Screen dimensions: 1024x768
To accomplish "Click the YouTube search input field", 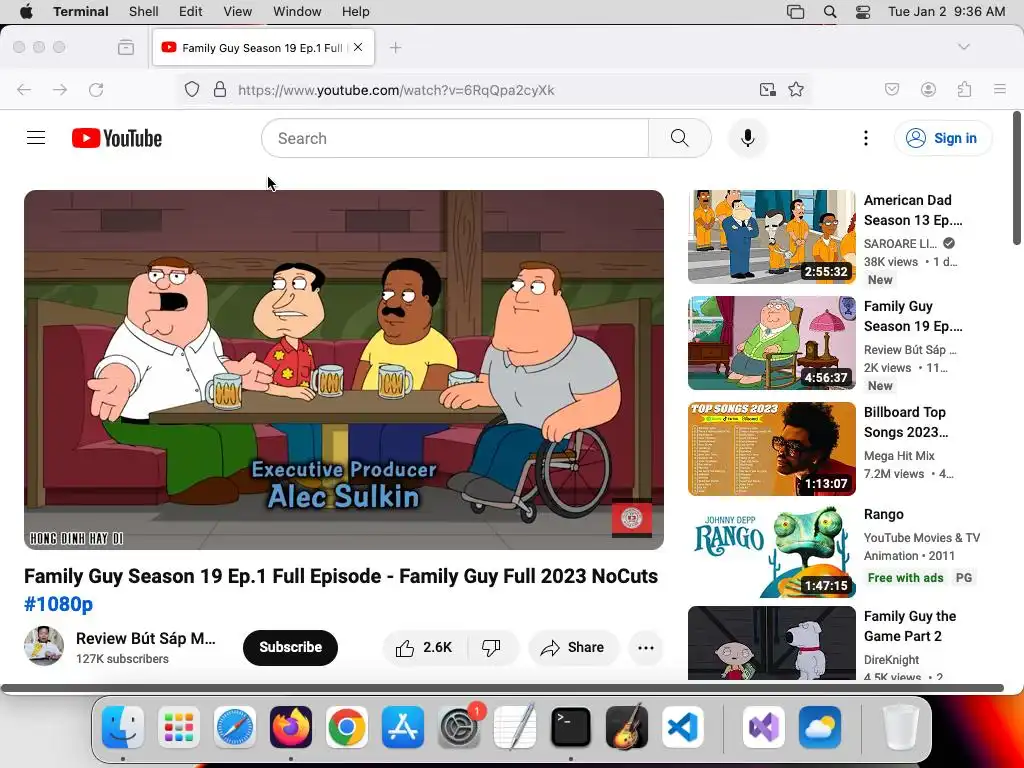I will [x=455, y=138].
